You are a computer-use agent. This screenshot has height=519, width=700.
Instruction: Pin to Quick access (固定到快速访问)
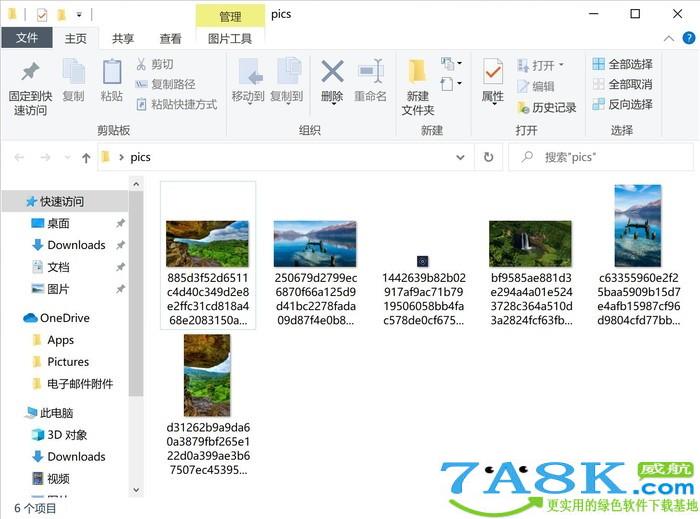[30, 89]
